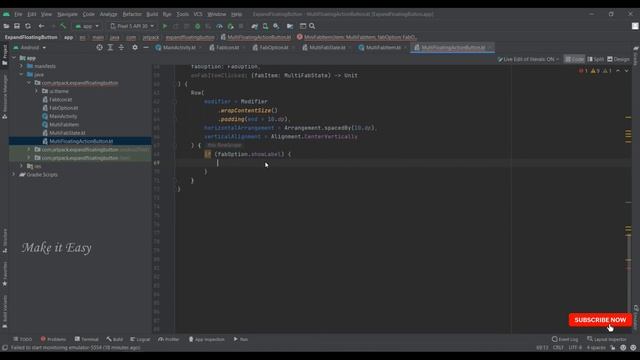
Task: Open the app run configuration dropdown
Action: [87, 26]
